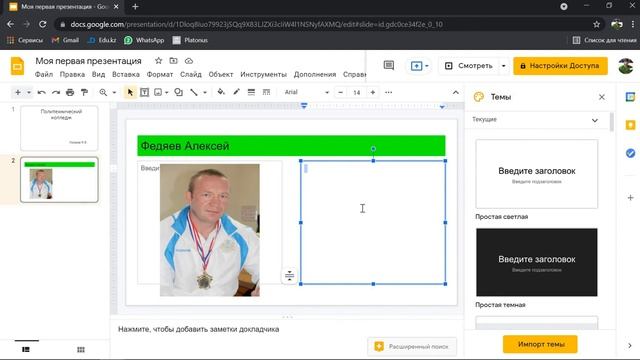
Task: Select the shape tool
Action: (x=178, y=92)
